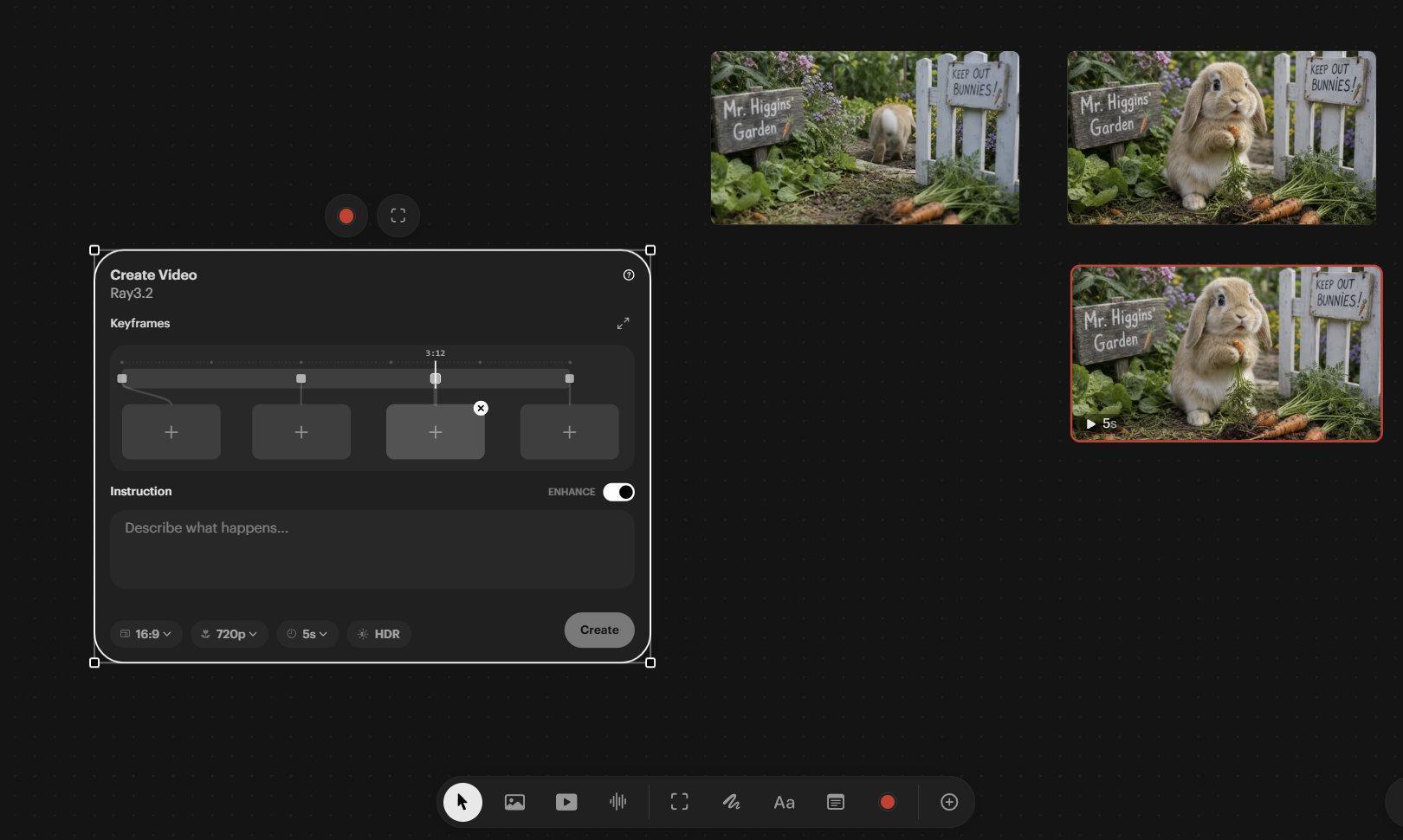This screenshot has width=1403, height=840.
Task: Add image to highlighted third keyframe slot
Action: point(436,432)
